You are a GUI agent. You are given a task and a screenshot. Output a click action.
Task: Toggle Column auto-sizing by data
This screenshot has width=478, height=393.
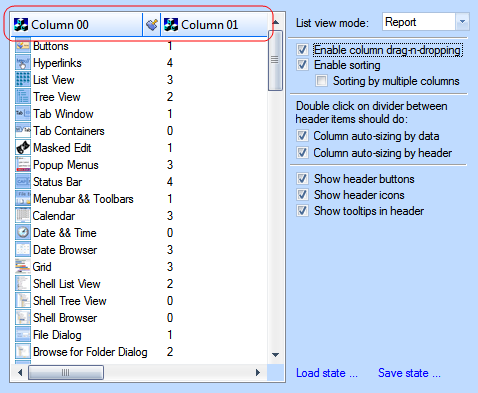point(302,136)
